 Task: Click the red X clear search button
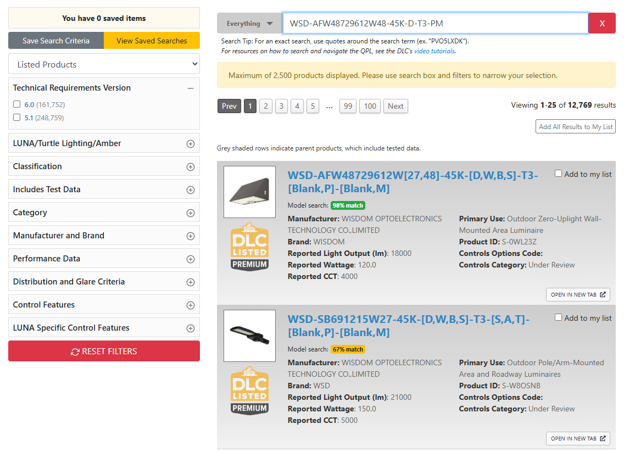tap(602, 23)
